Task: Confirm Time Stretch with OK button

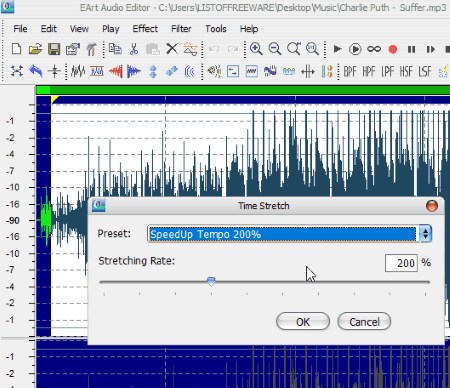Action: pyautogui.click(x=303, y=322)
